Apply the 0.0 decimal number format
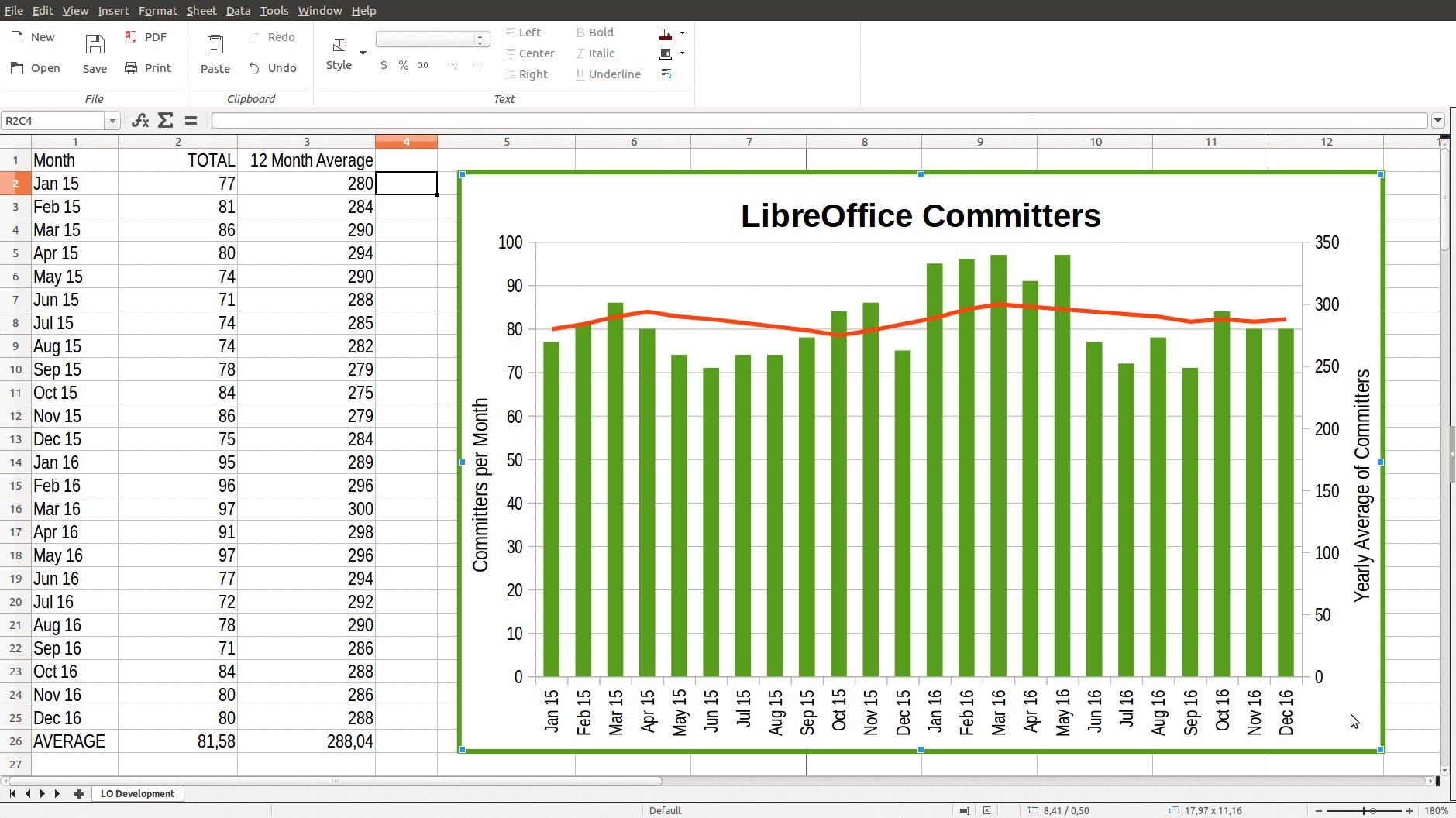The image size is (1456, 818). pos(422,65)
